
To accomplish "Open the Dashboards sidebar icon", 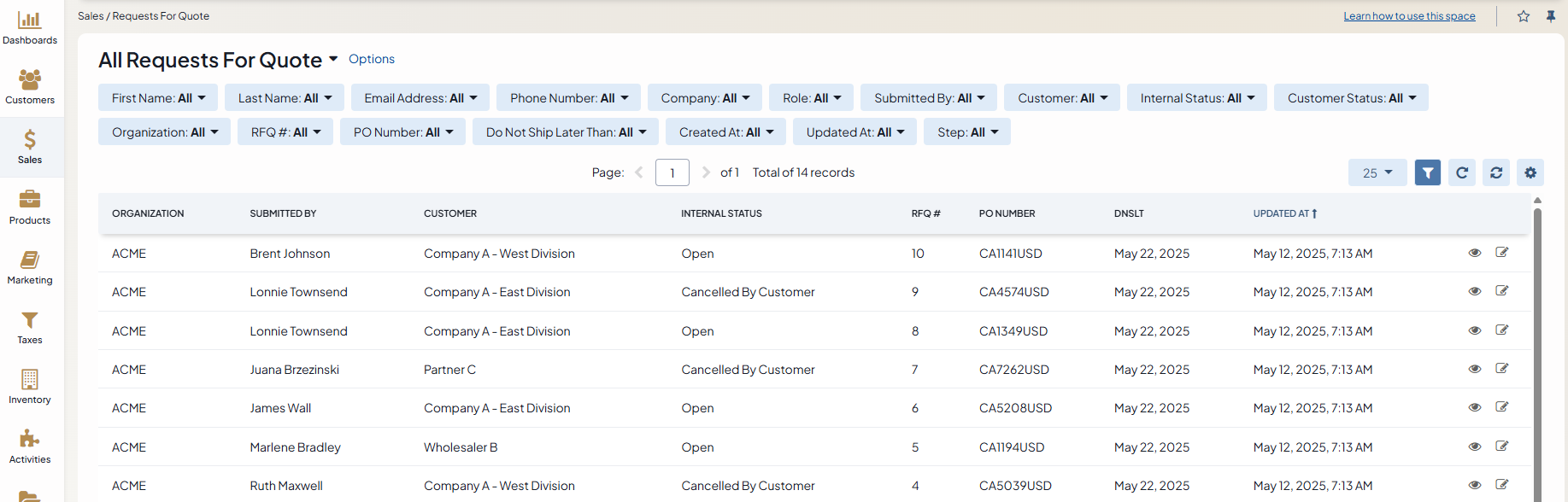I will tap(30, 28).
